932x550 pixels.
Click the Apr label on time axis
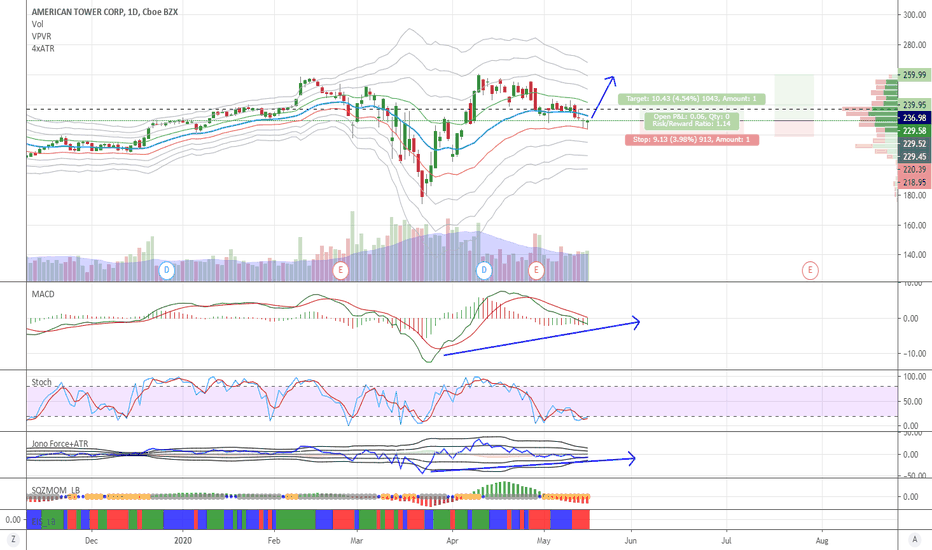(452, 540)
